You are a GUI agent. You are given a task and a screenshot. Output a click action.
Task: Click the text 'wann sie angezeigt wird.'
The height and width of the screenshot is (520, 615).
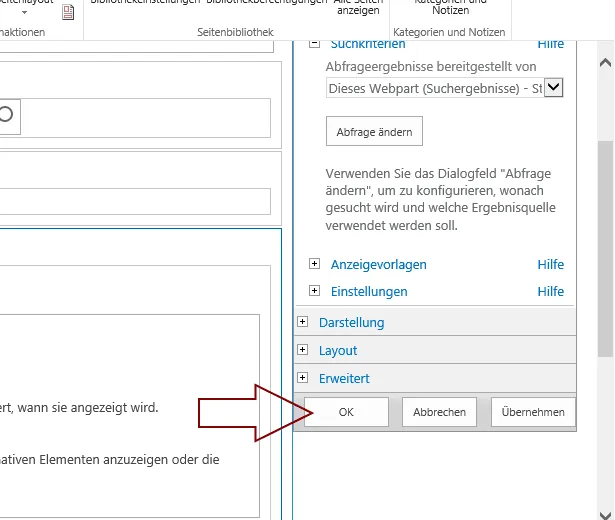(x=88, y=408)
